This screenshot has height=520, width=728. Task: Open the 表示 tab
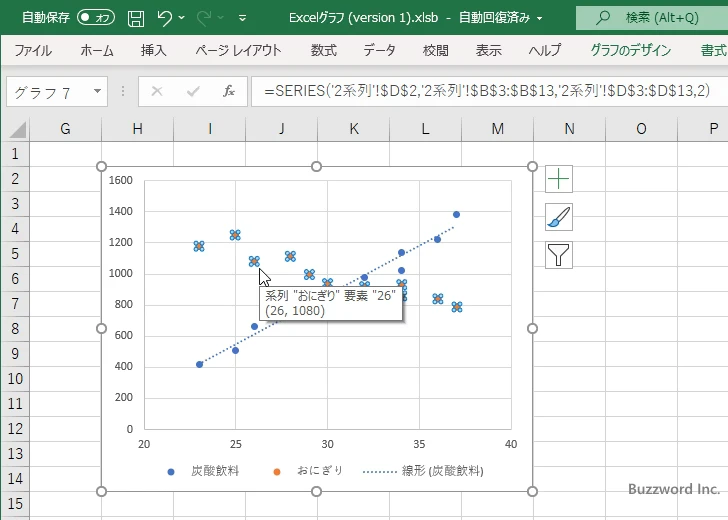coord(488,50)
